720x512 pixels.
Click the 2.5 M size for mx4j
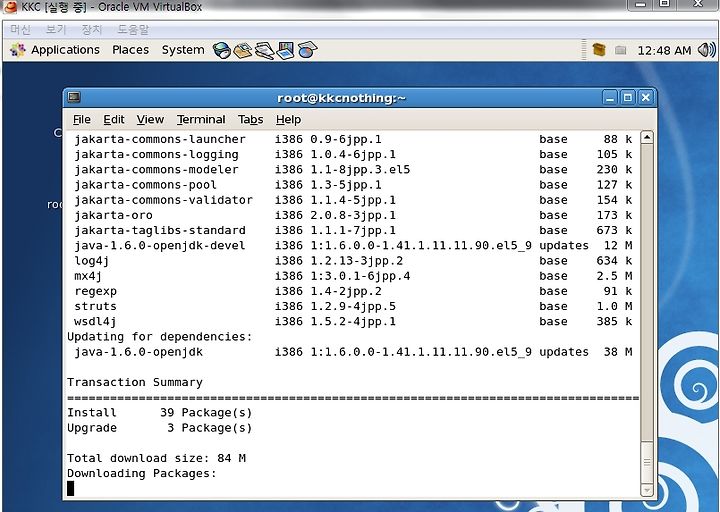point(614,276)
